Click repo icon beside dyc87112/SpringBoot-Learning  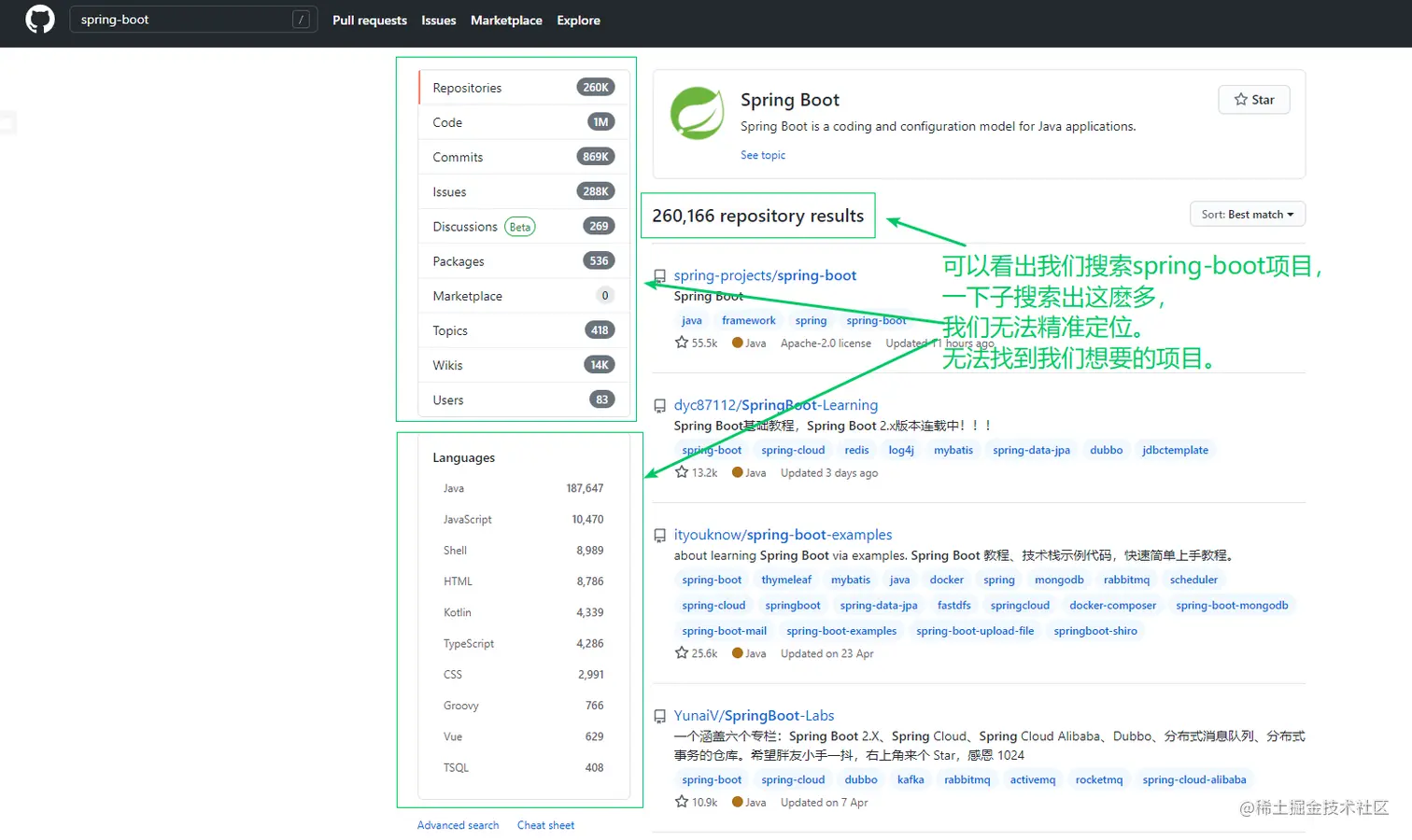pyautogui.click(x=659, y=406)
